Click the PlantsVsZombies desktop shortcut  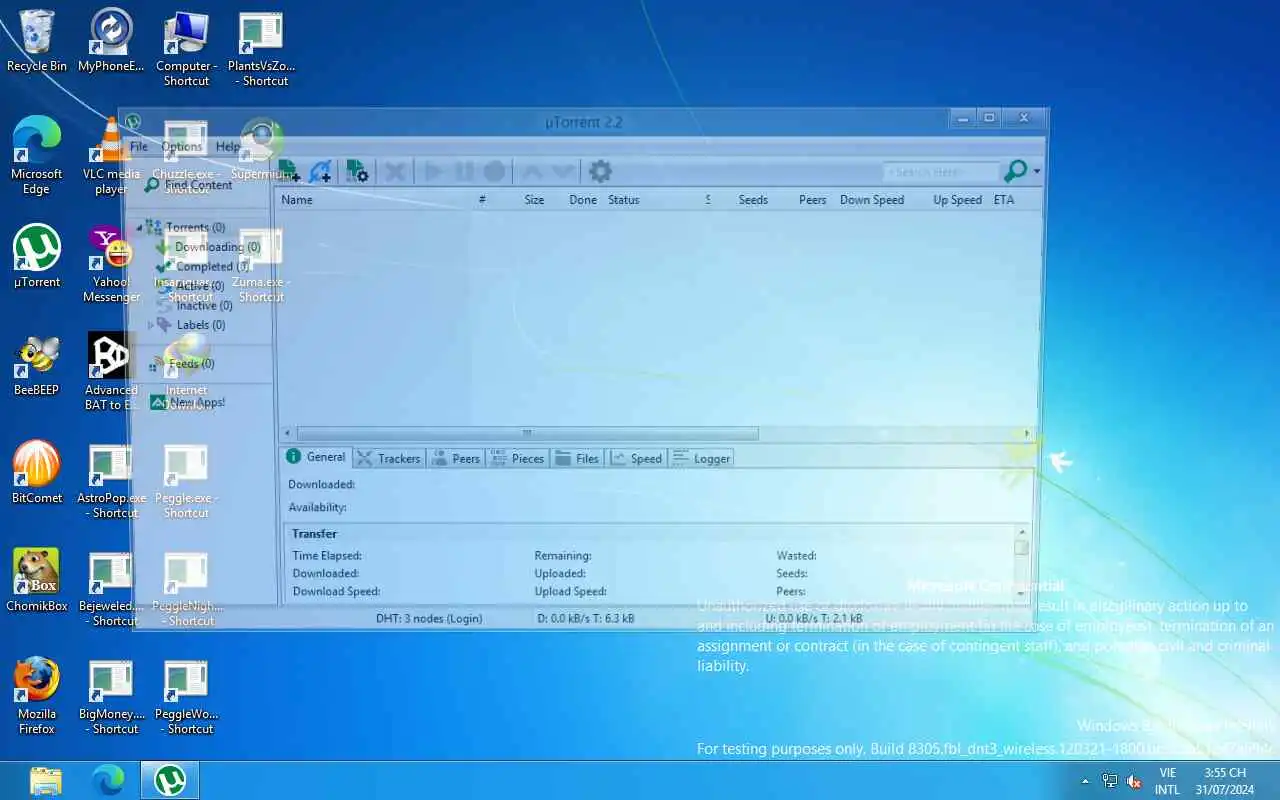pos(261,48)
